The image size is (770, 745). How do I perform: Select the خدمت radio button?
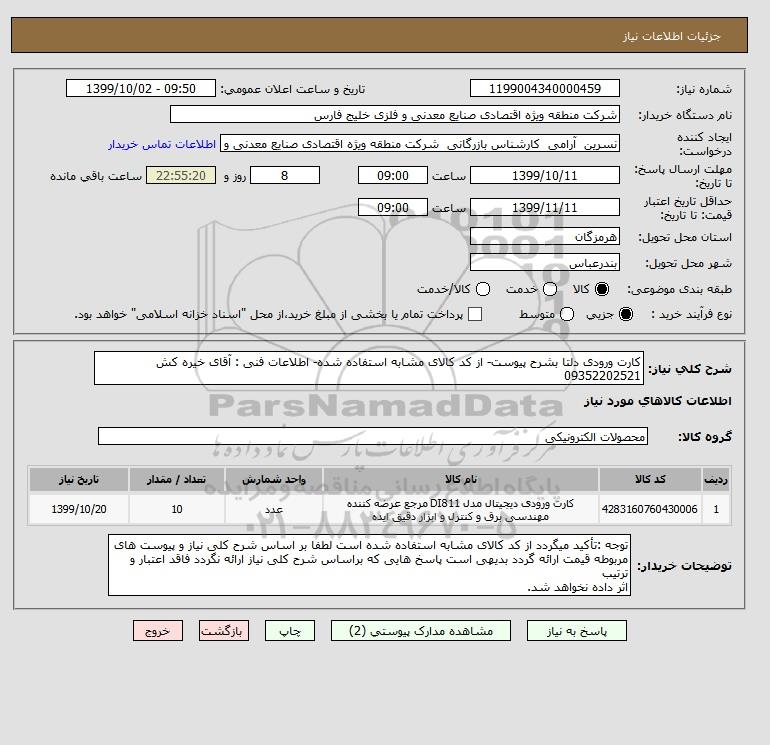pyautogui.click(x=550, y=289)
